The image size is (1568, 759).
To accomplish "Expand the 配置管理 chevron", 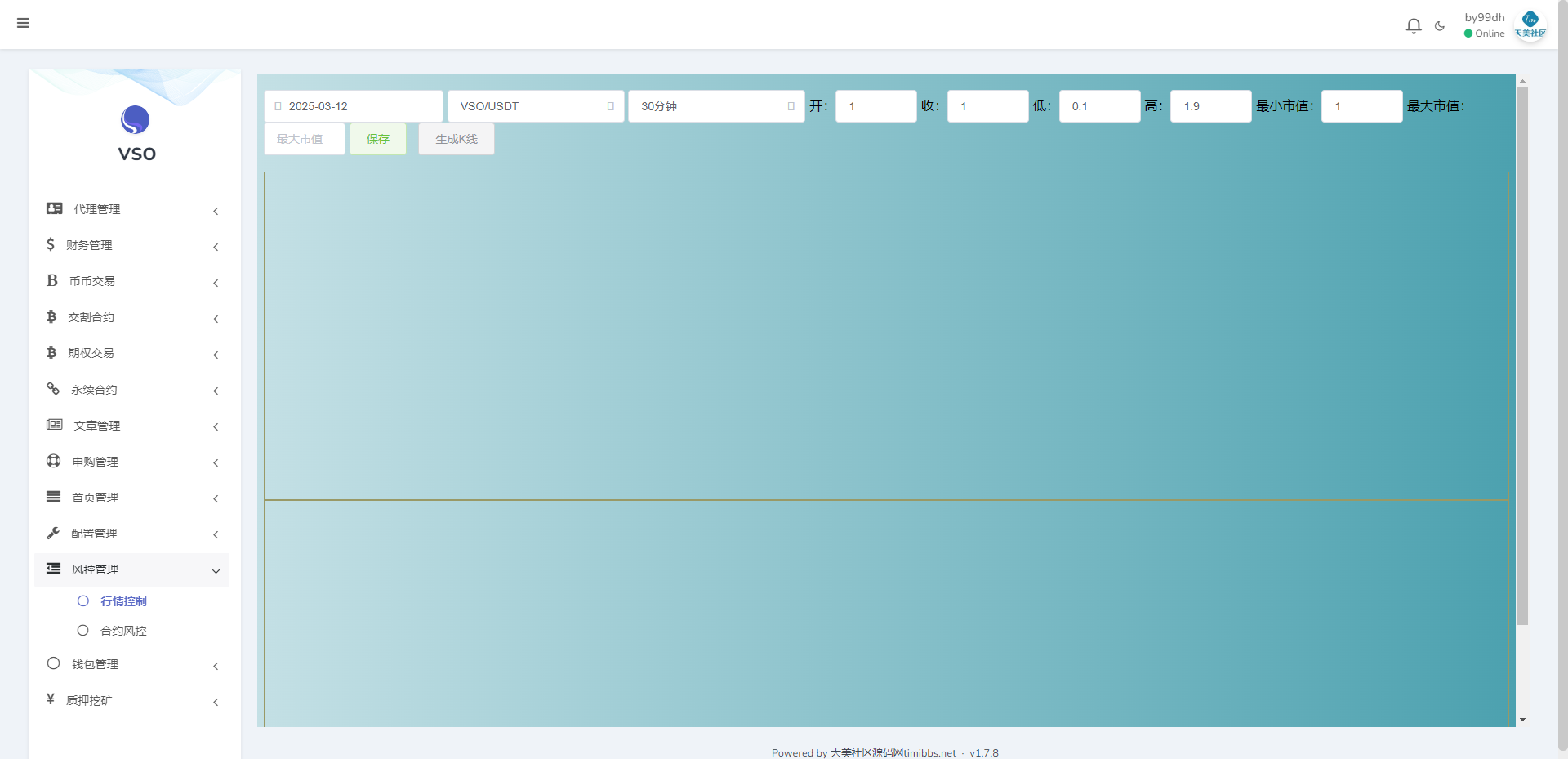I will pyautogui.click(x=216, y=534).
